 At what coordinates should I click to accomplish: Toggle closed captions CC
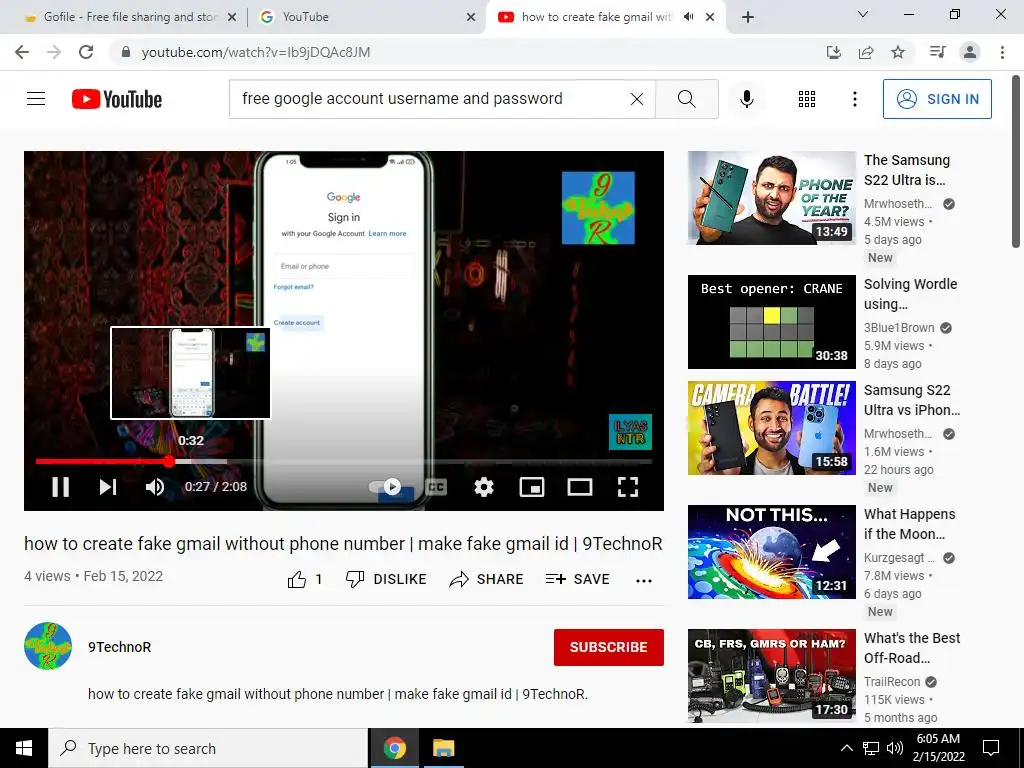(x=436, y=487)
